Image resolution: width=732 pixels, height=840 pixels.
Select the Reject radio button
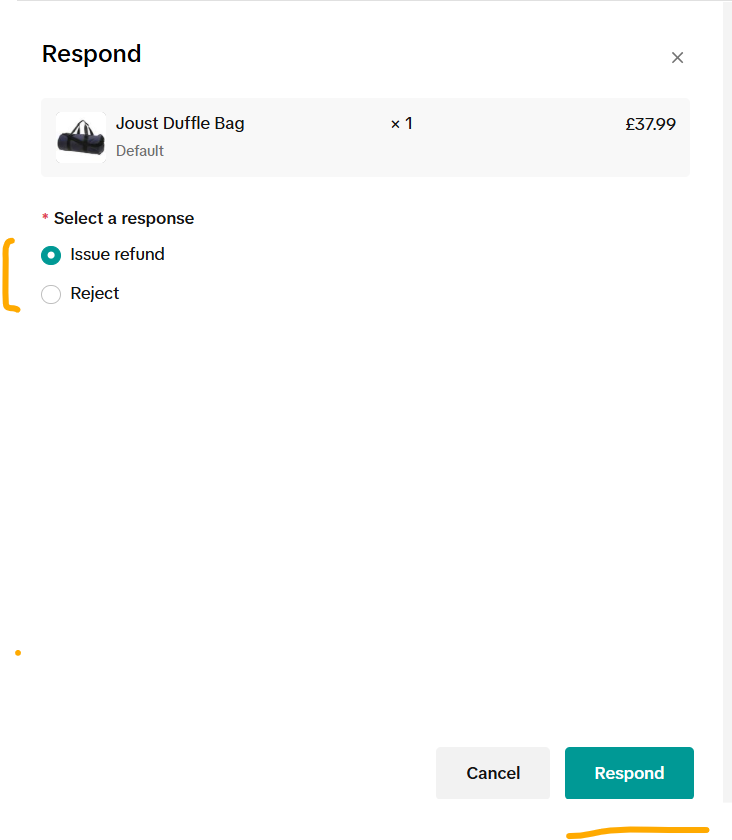pos(51,294)
